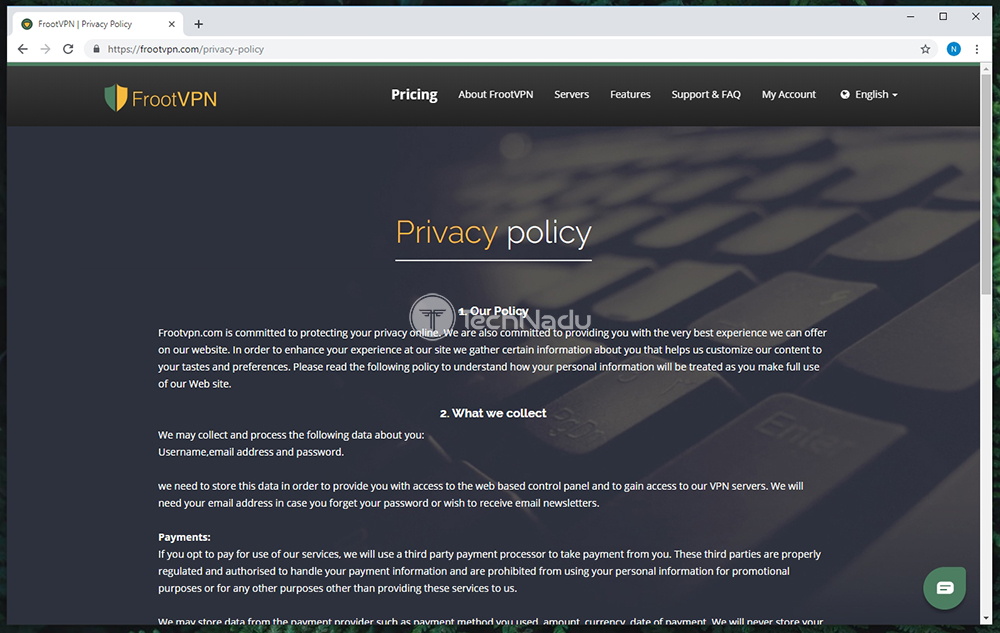Screen dimensions: 1000x633
Task: Reload the page with the refresh icon
Action: click(68, 49)
